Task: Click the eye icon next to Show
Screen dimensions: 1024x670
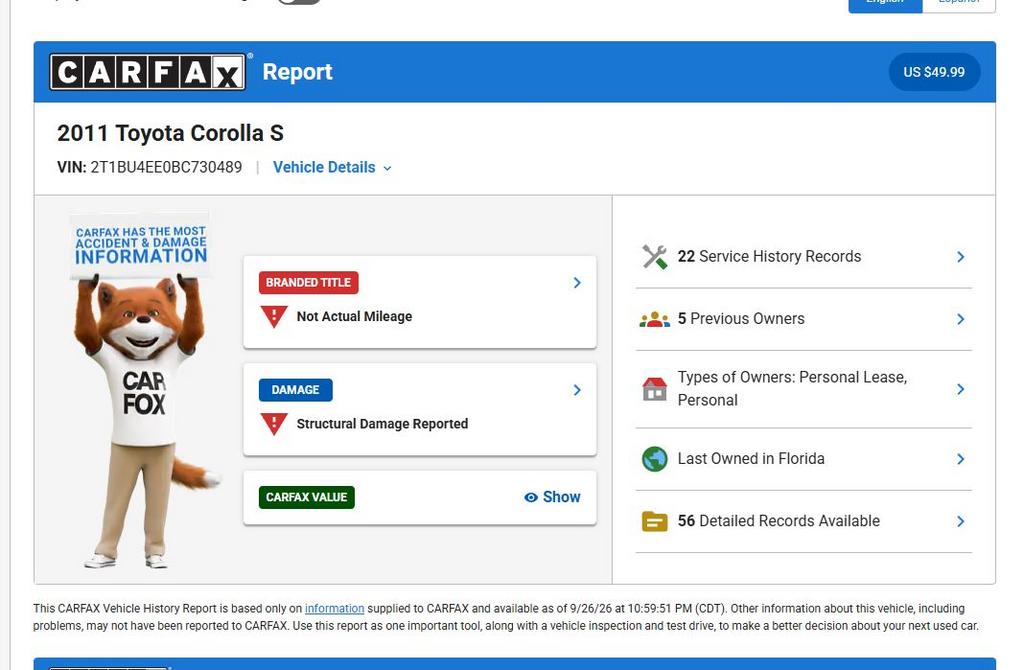Action: click(x=531, y=498)
